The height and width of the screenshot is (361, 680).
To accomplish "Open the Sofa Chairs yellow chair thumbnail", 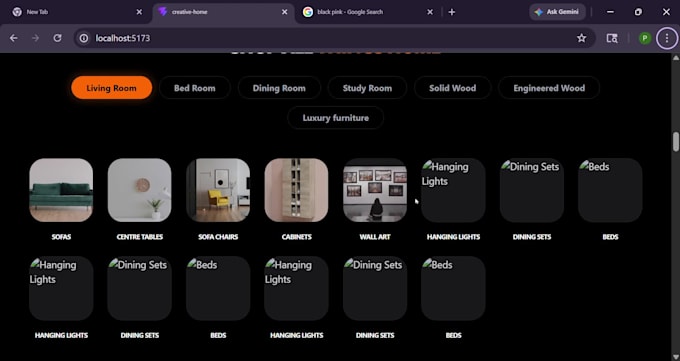I will (218, 190).
